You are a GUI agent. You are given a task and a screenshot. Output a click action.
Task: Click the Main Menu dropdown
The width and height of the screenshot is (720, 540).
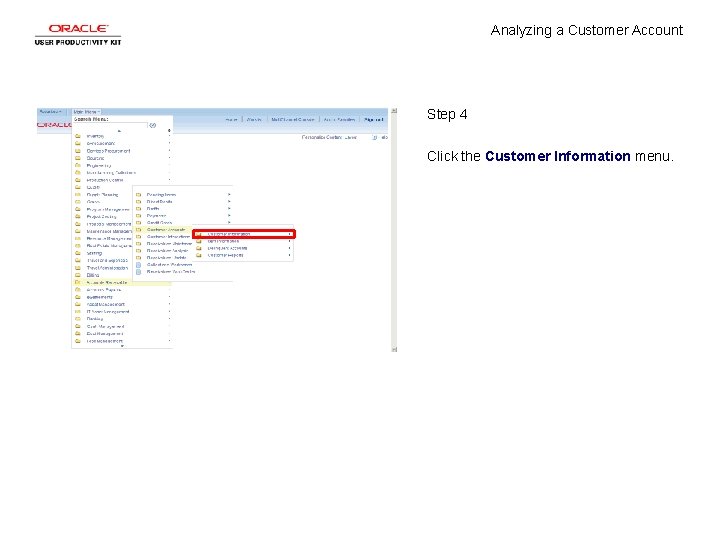pyautogui.click(x=86, y=112)
